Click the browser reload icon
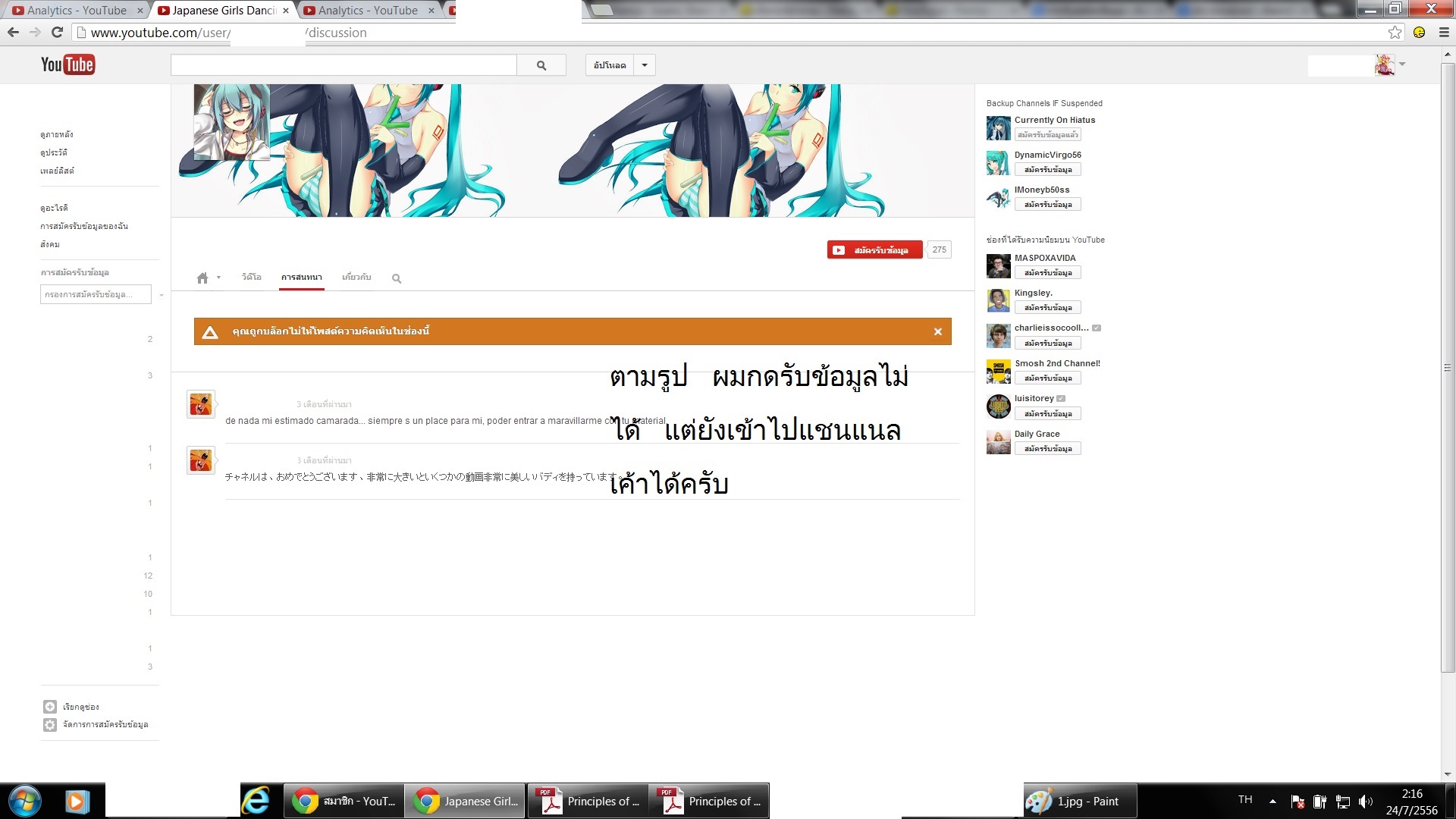The width and height of the screenshot is (1456, 819). (57, 33)
